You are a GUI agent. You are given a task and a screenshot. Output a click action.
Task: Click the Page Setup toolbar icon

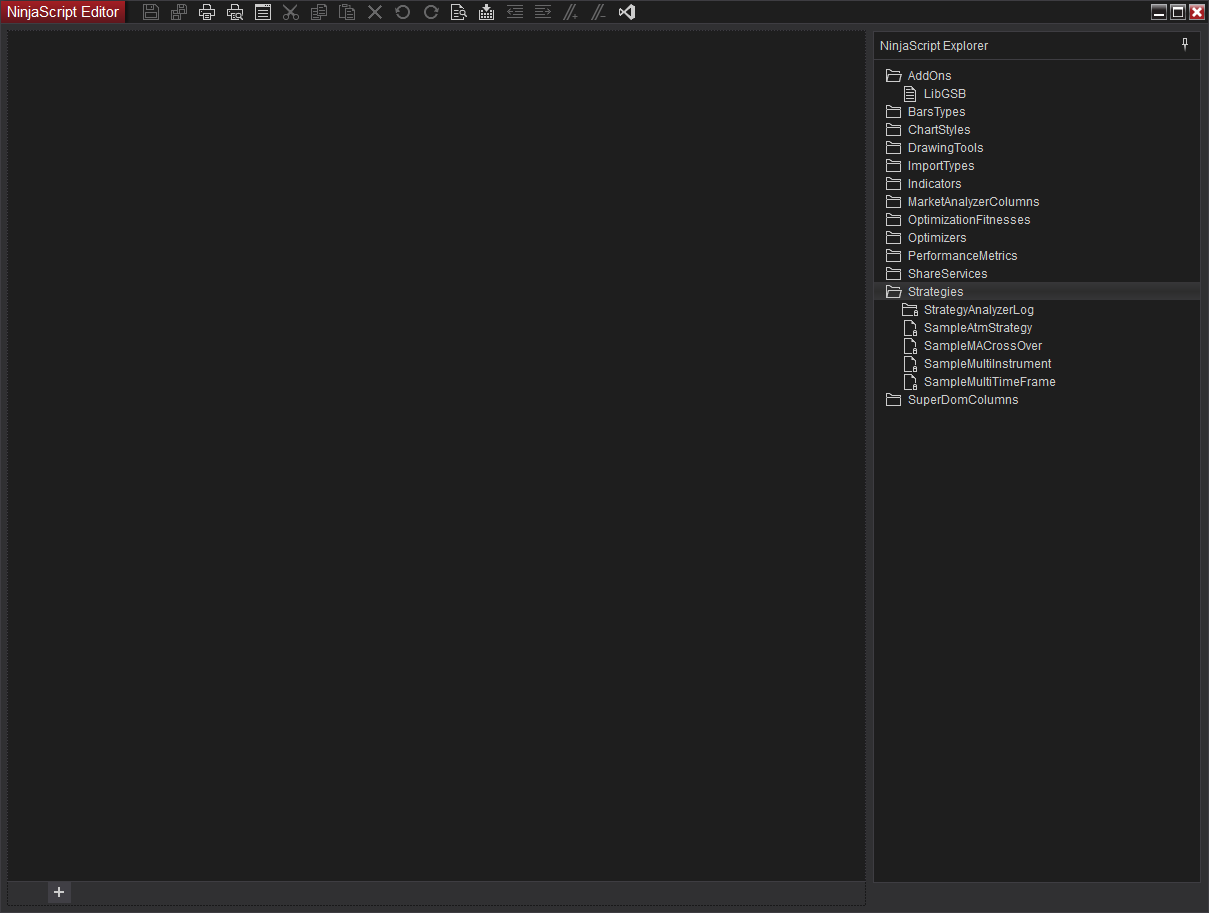(x=263, y=12)
